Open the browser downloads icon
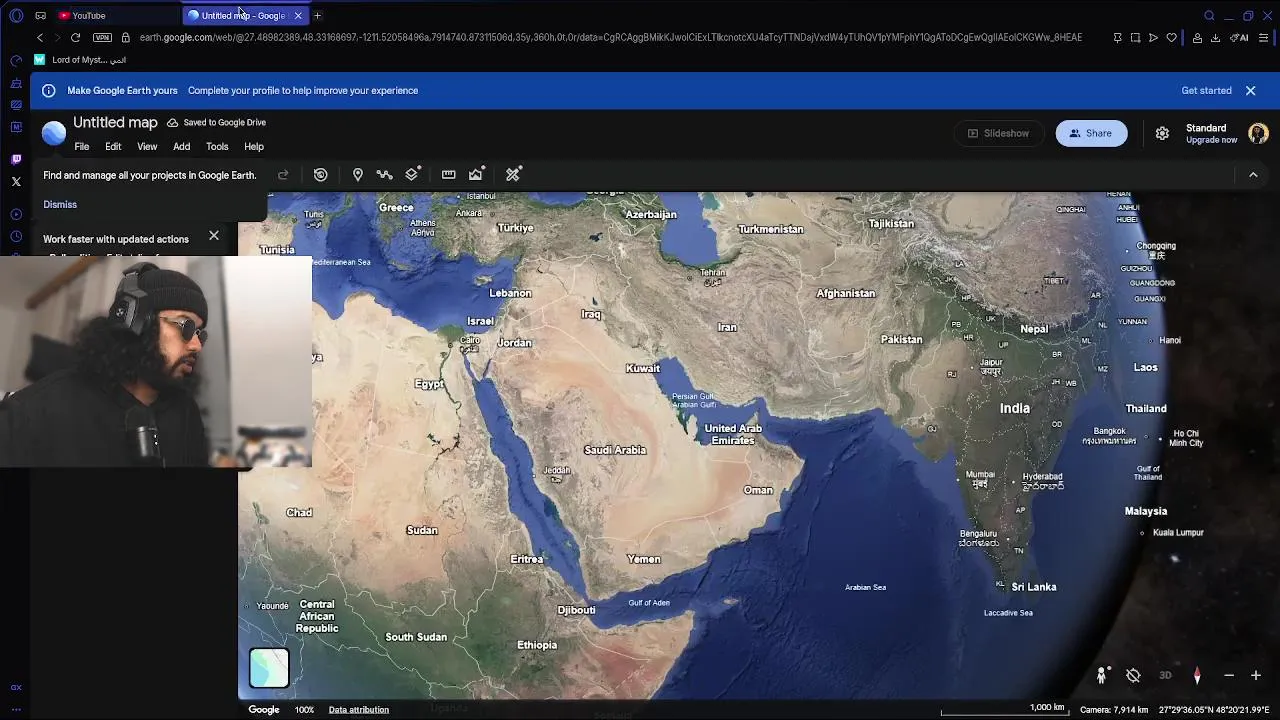This screenshot has width=1280, height=720. click(x=1215, y=37)
